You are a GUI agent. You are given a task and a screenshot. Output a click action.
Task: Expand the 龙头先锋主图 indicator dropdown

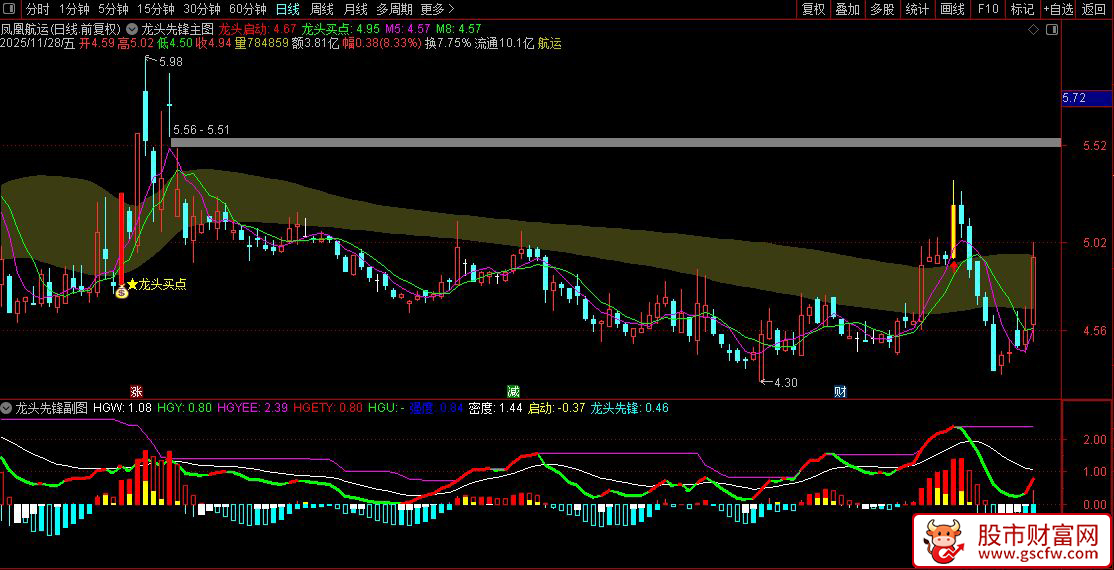132,30
